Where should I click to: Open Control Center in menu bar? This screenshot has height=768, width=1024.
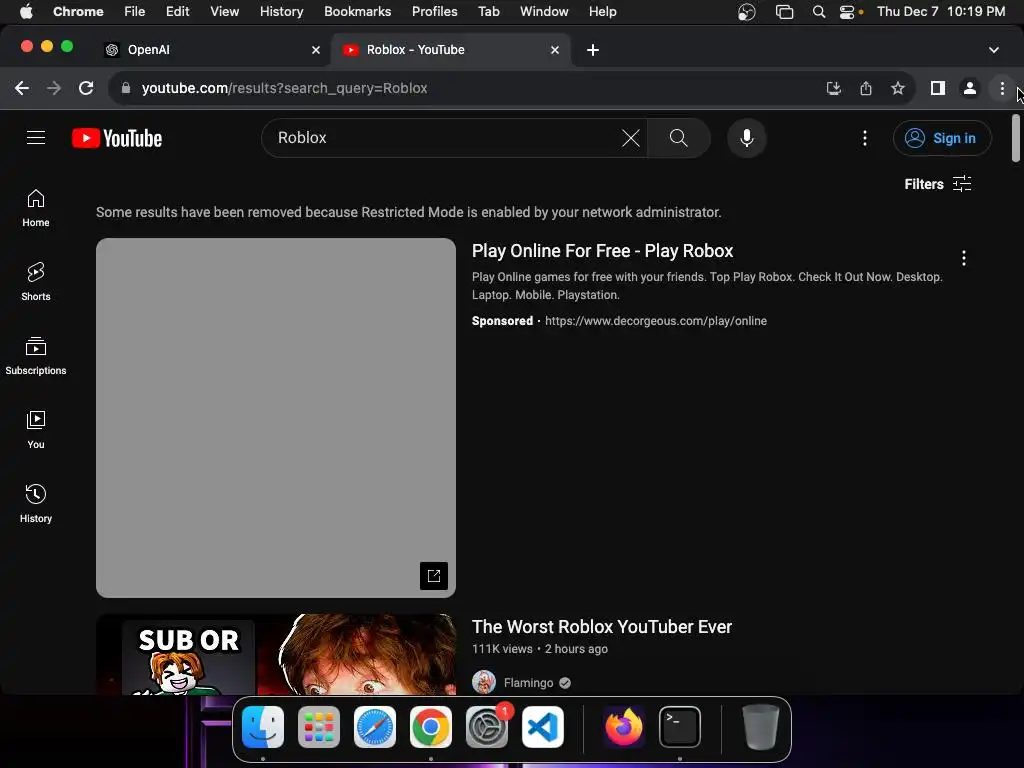847,12
